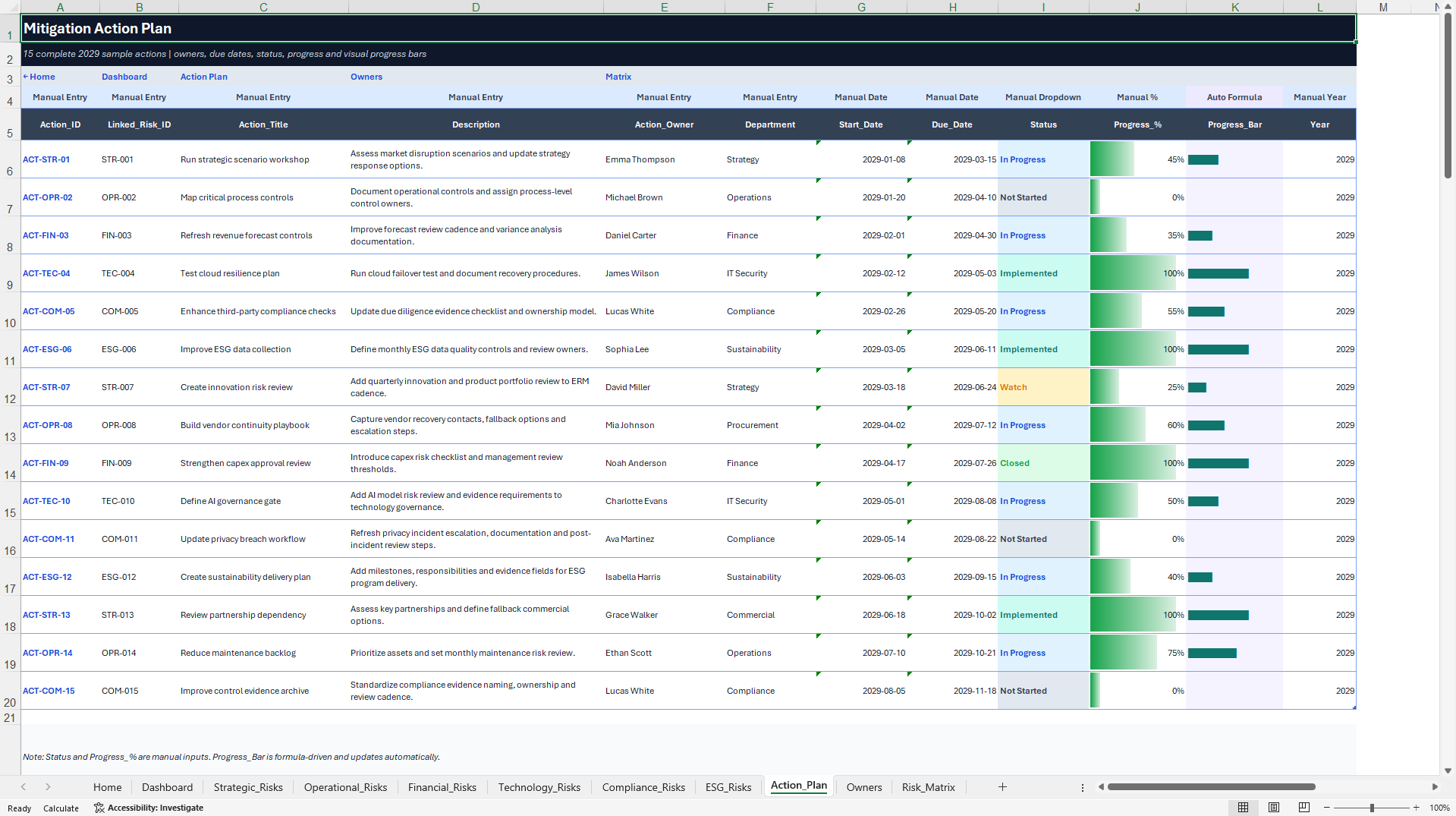Switch to Normal view in status bar
The image size is (1456, 816).
pyautogui.click(x=1243, y=808)
